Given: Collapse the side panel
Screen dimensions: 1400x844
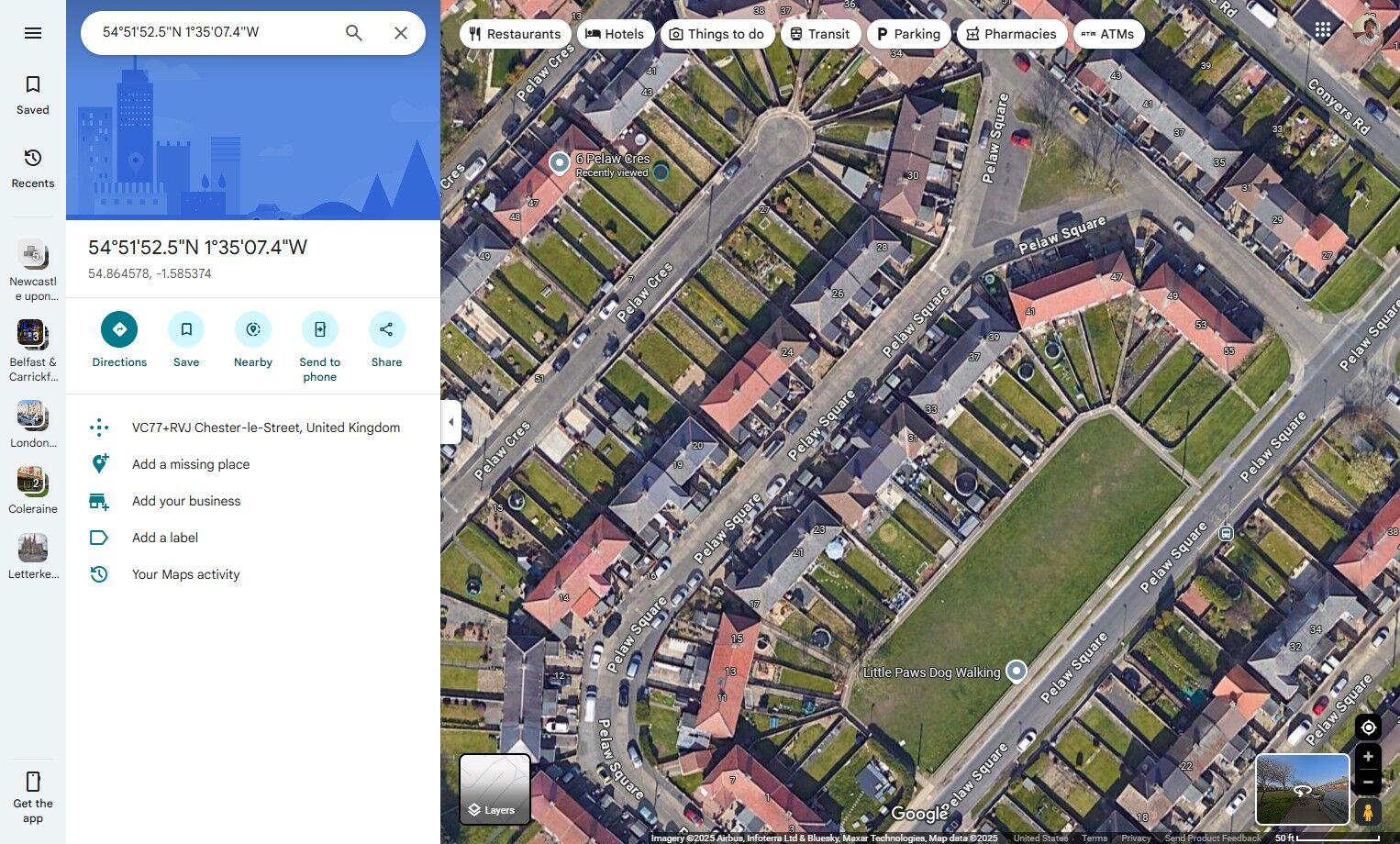Looking at the screenshot, I should click(x=450, y=422).
